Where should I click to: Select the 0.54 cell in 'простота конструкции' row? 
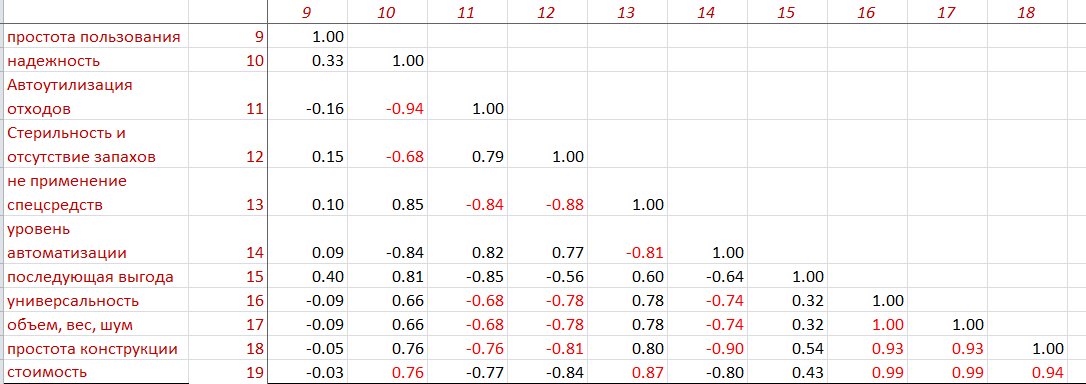[x=787, y=349]
